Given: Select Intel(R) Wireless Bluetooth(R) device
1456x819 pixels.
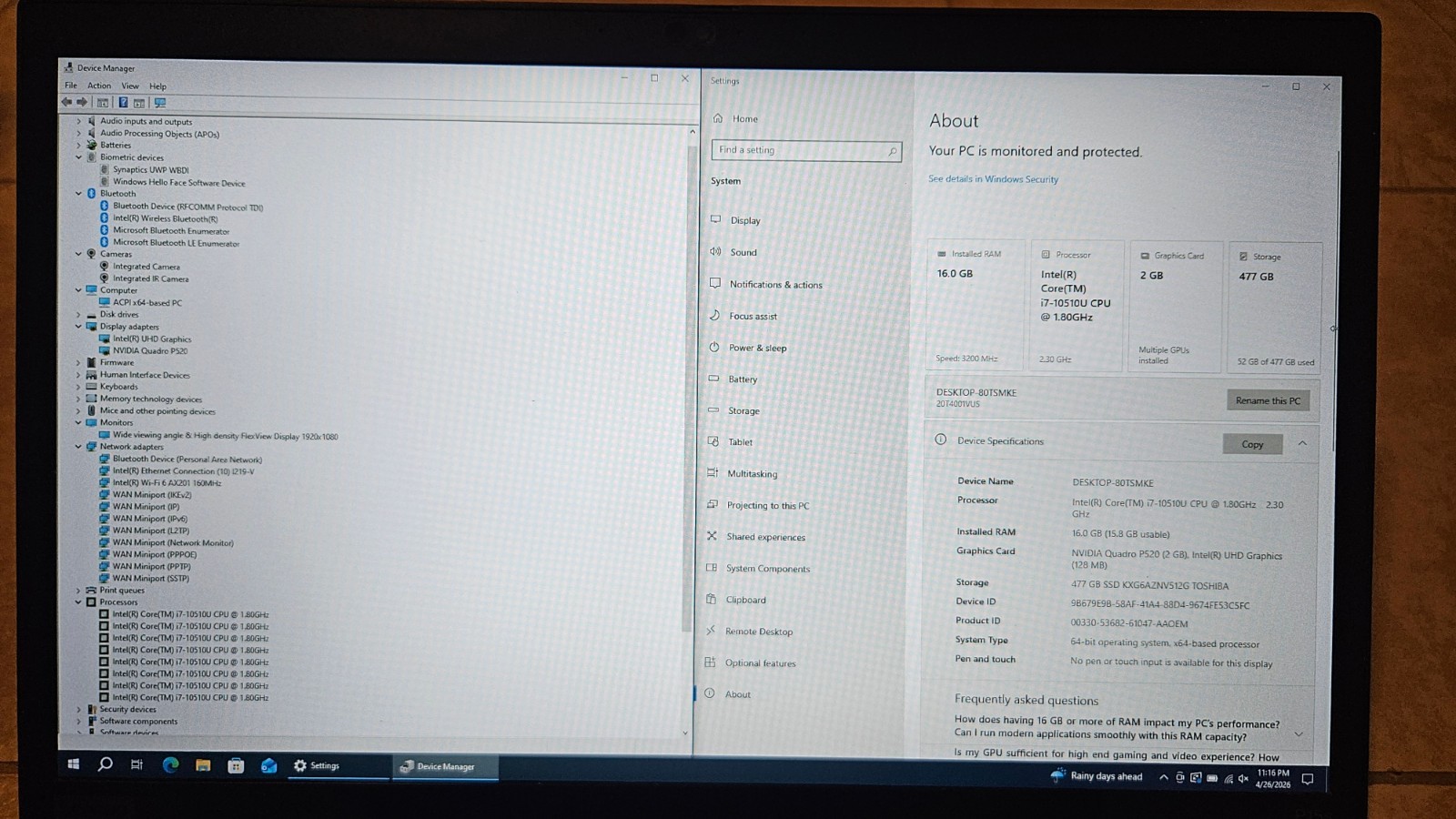Looking at the screenshot, I should (165, 218).
